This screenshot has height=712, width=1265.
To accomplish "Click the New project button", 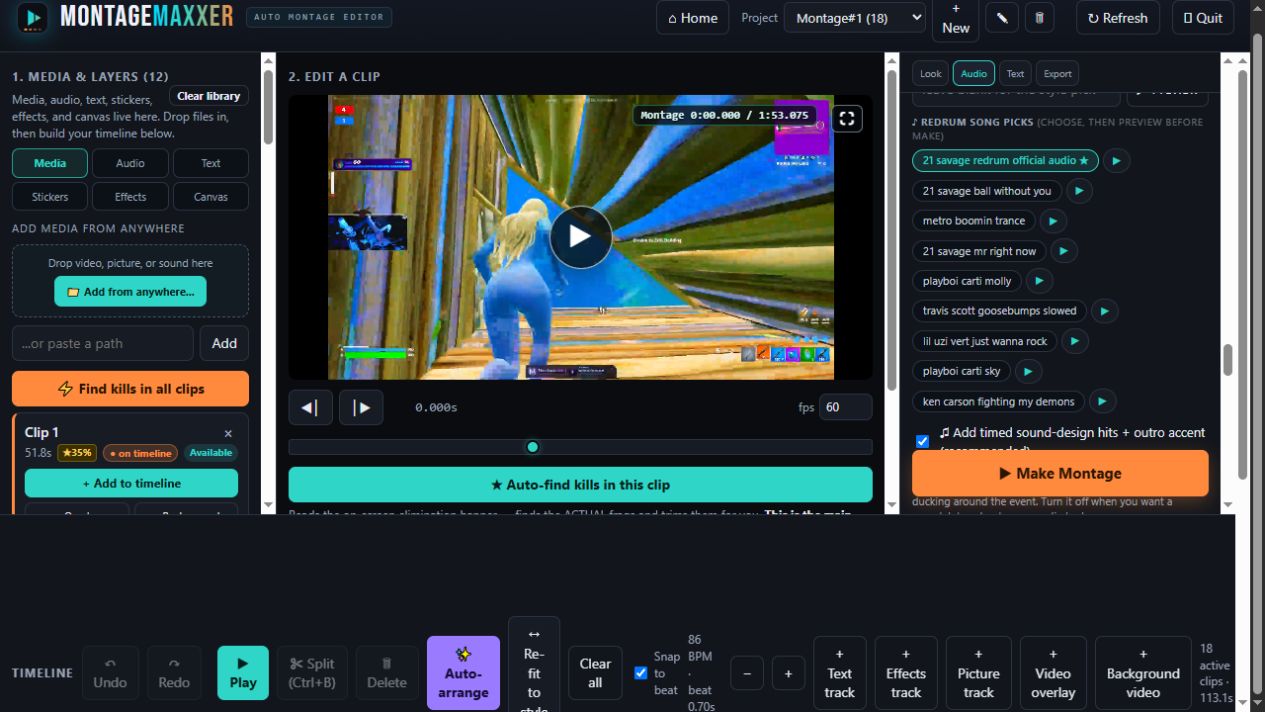I will (x=955, y=18).
